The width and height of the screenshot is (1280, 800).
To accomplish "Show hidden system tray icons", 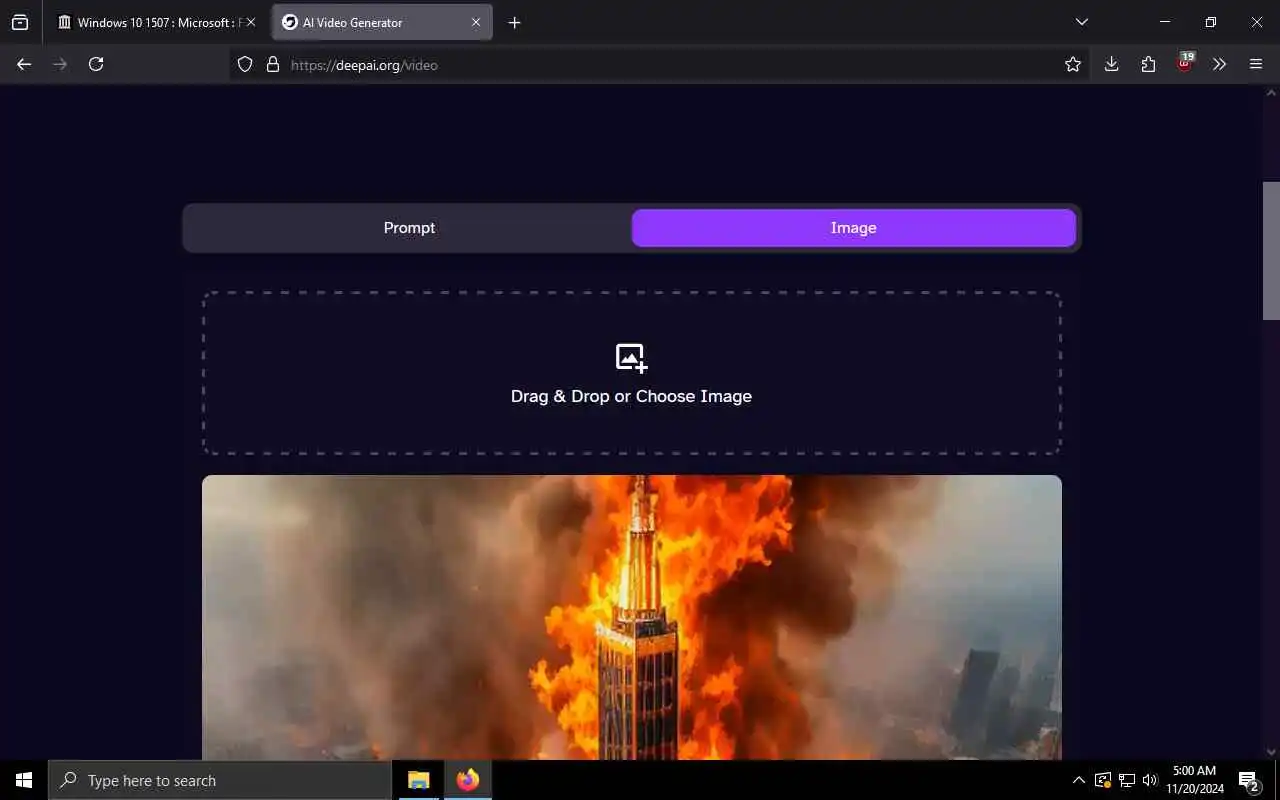I will tap(1078, 780).
